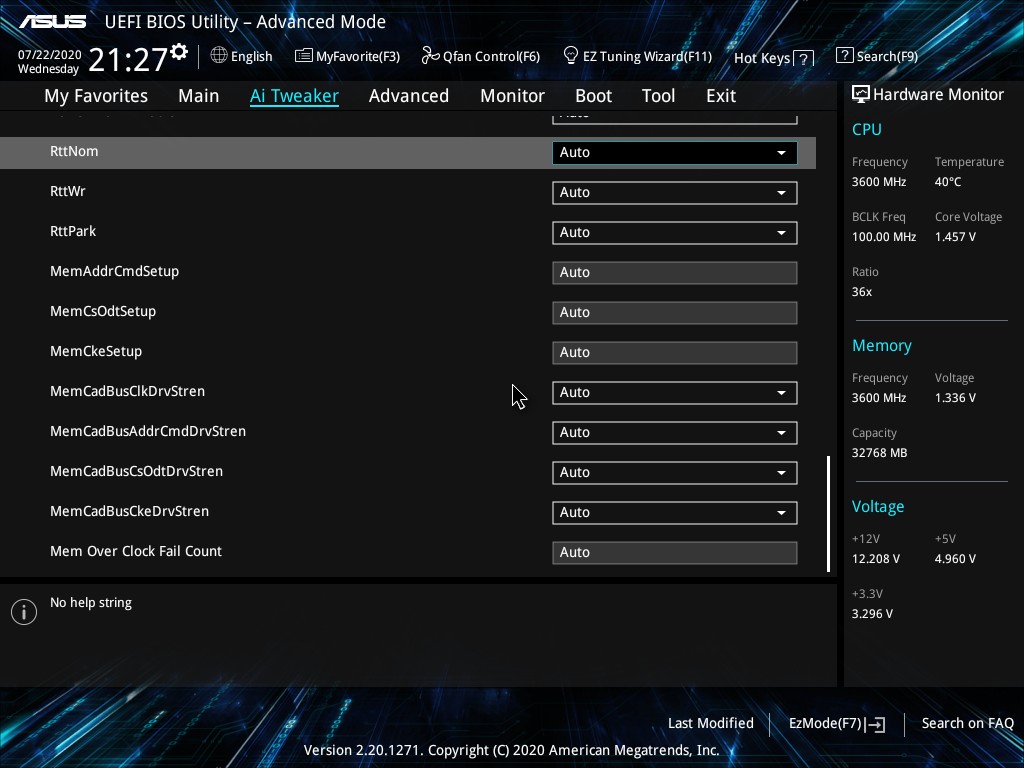
Task: Click Last Modified button
Action: 710,723
